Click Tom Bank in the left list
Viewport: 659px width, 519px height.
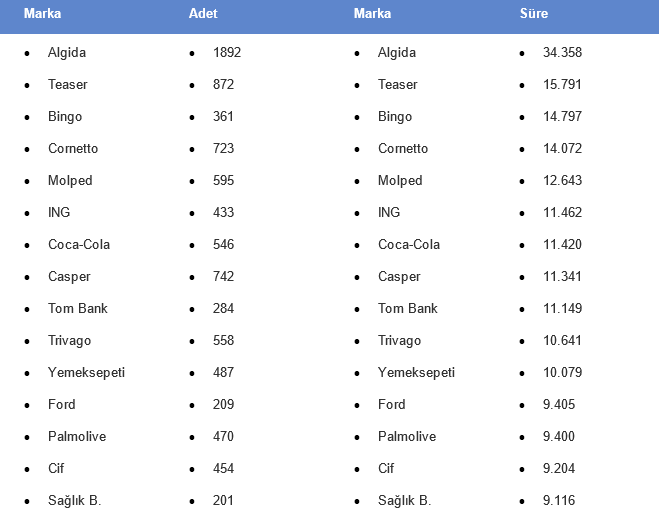78,308
